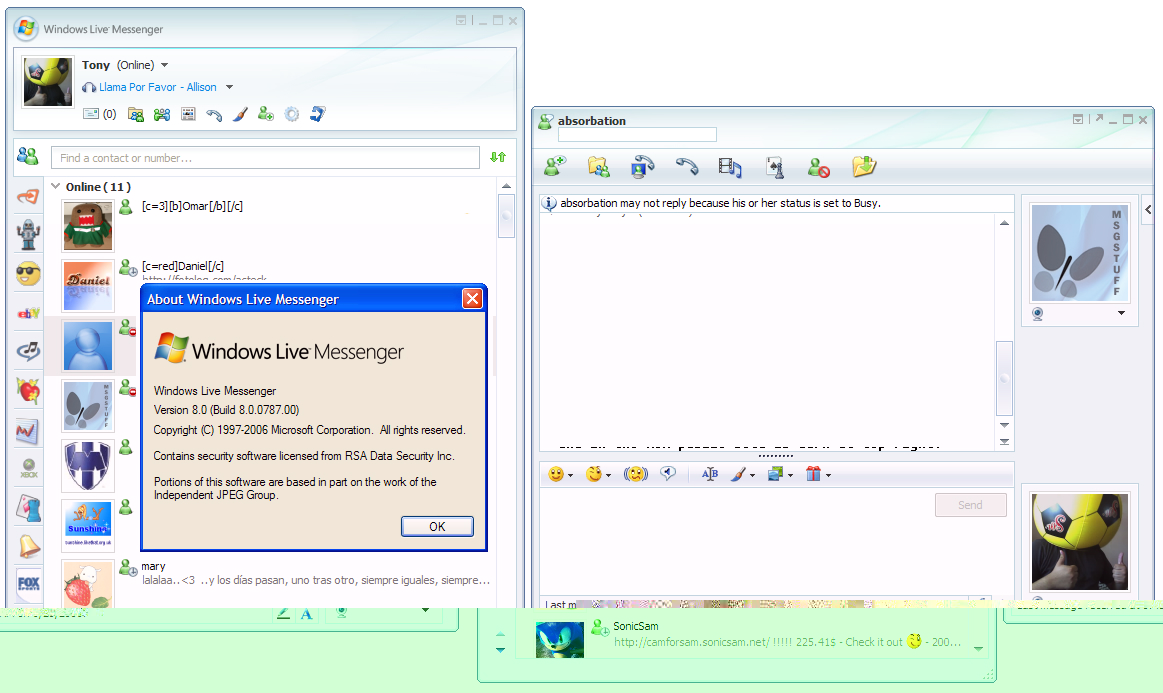
Task: Click the Llama Por Favor - Allison song link
Action: pos(158,87)
